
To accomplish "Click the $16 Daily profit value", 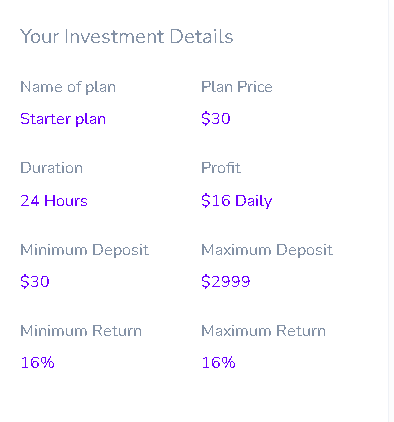I will pyautogui.click(x=237, y=201).
